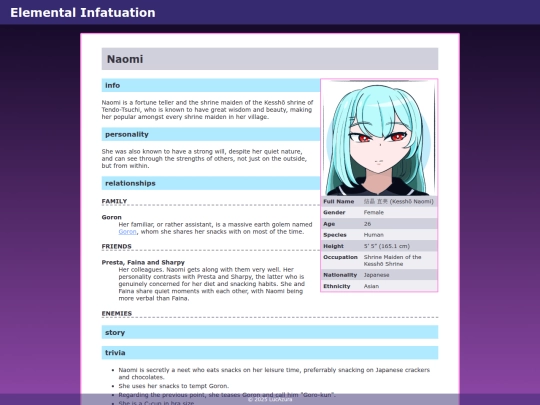The height and width of the screenshot is (405, 540).
Task: Click the Elemental Infatuation site title
Action: [x=83, y=13]
